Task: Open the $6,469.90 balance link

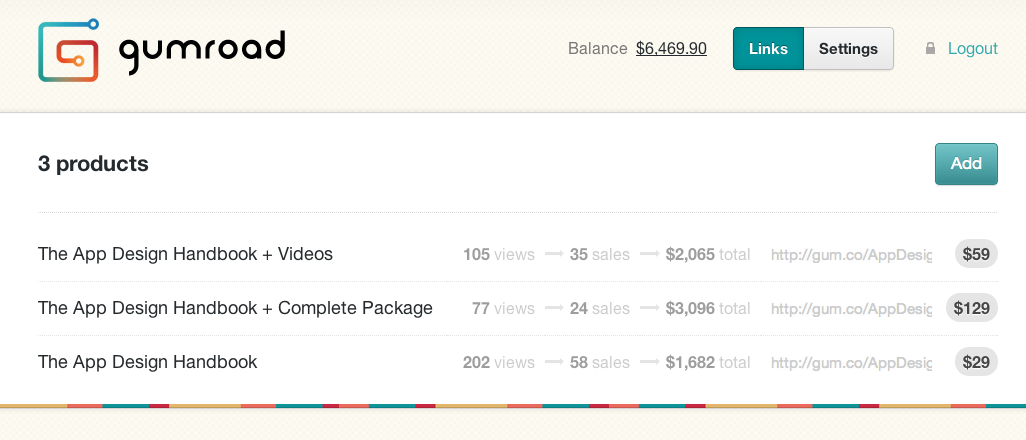Action: click(671, 48)
